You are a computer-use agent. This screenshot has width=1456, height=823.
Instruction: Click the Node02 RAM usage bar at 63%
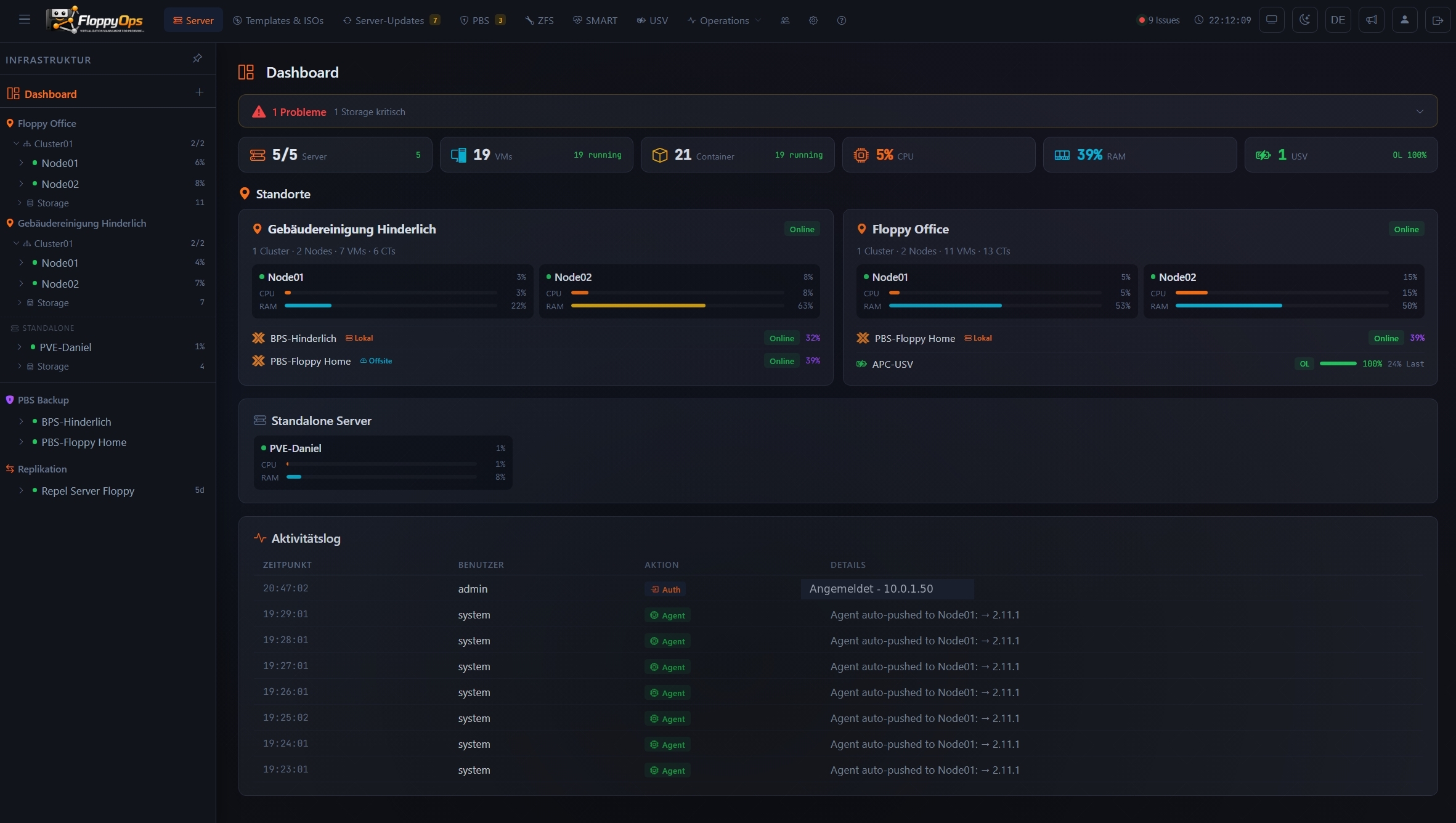[638, 306]
